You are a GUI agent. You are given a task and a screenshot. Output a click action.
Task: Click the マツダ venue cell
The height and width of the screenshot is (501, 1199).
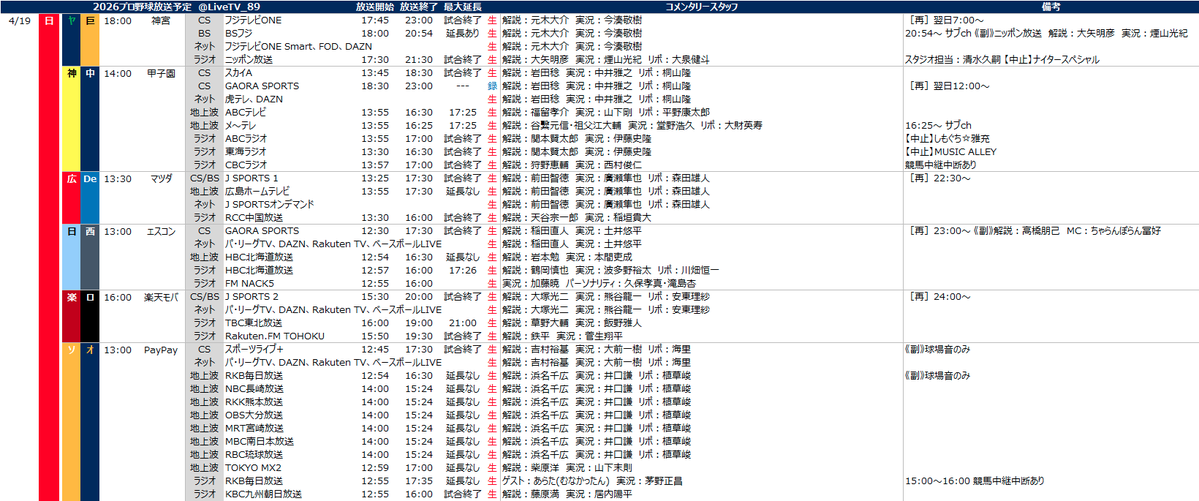click(162, 178)
